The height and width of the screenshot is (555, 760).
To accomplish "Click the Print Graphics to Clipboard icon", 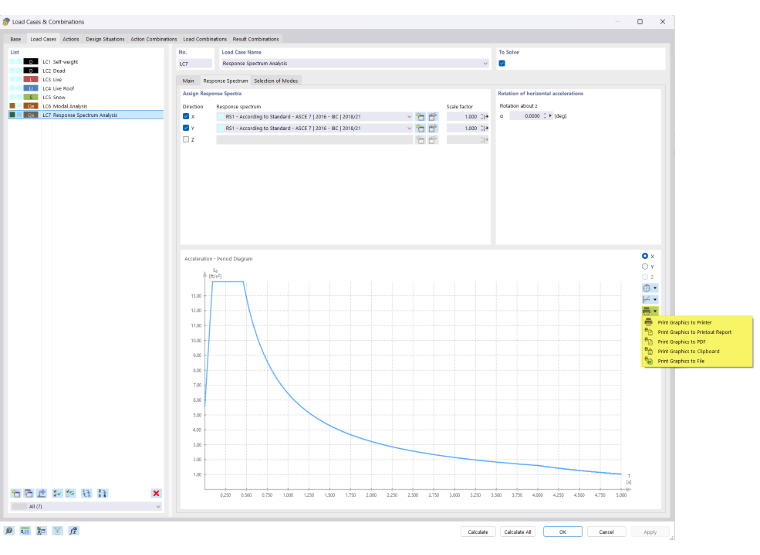I will [x=649, y=351].
